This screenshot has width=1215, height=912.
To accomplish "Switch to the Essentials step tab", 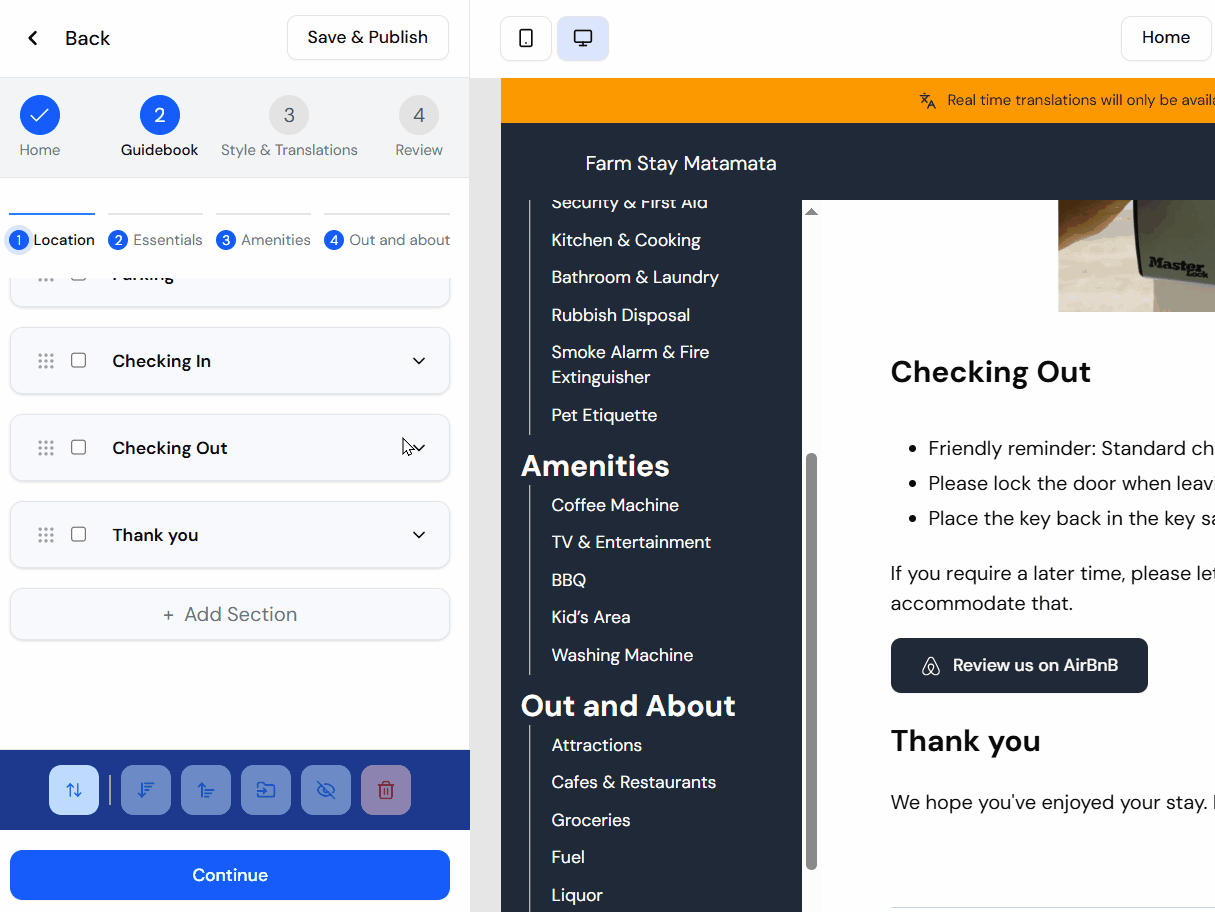I will point(155,239).
